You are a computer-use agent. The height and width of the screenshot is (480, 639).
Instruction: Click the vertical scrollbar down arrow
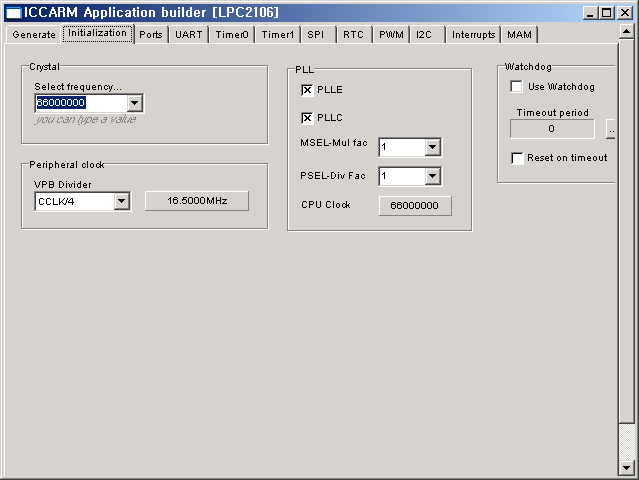(x=626, y=468)
